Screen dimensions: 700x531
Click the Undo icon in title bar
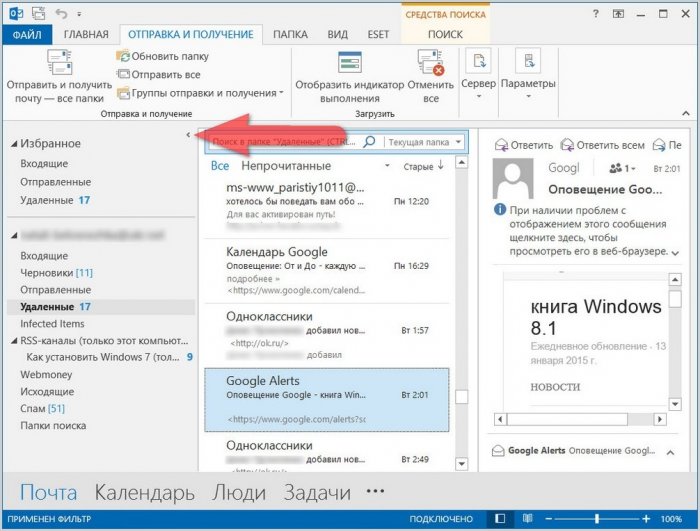61,14
